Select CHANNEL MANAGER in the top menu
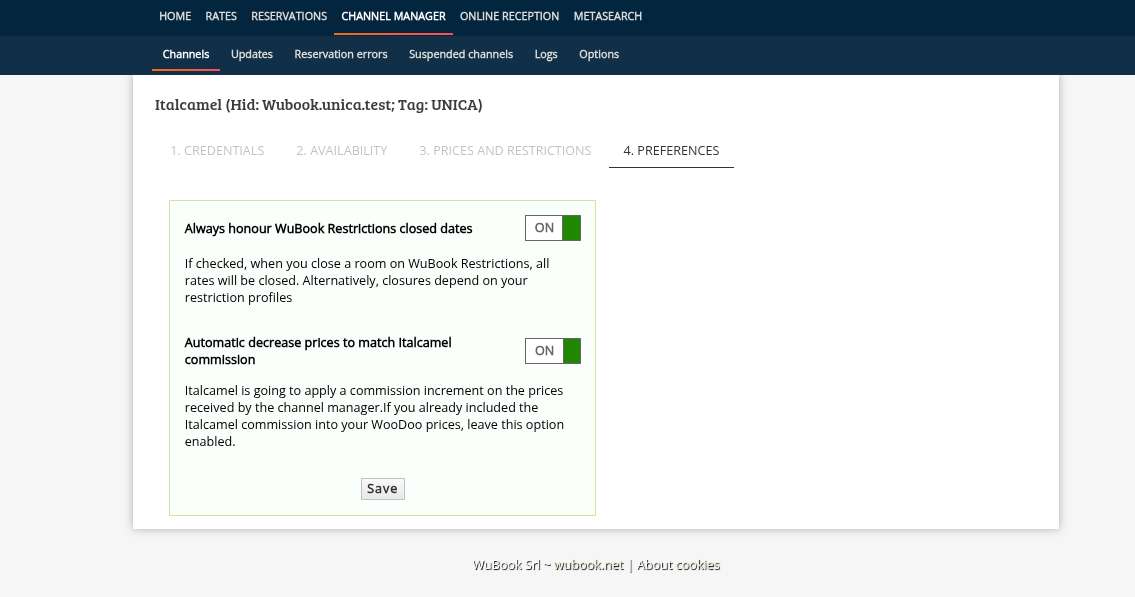 pyautogui.click(x=393, y=16)
